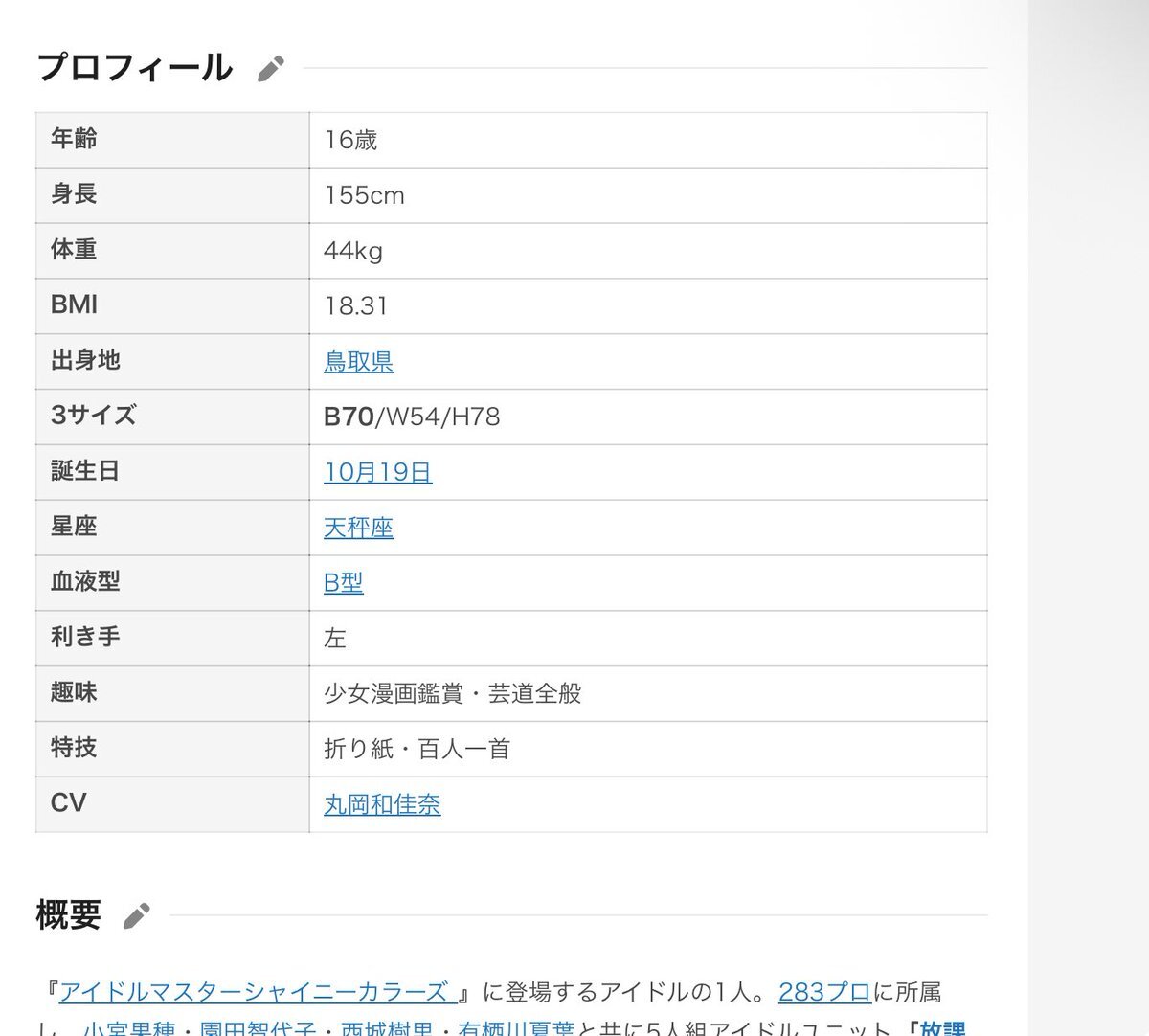Open the 丸岡和佳奈 voice actor link
The height and width of the screenshot is (1036, 1149).
pos(382,804)
